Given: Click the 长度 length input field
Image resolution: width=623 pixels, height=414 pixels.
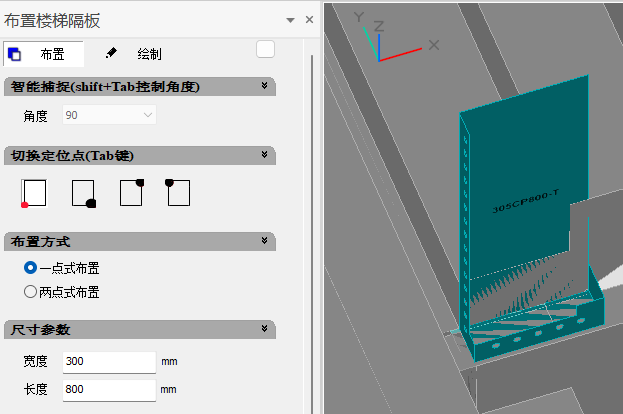Looking at the screenshot, I should [x=109, y=389].
